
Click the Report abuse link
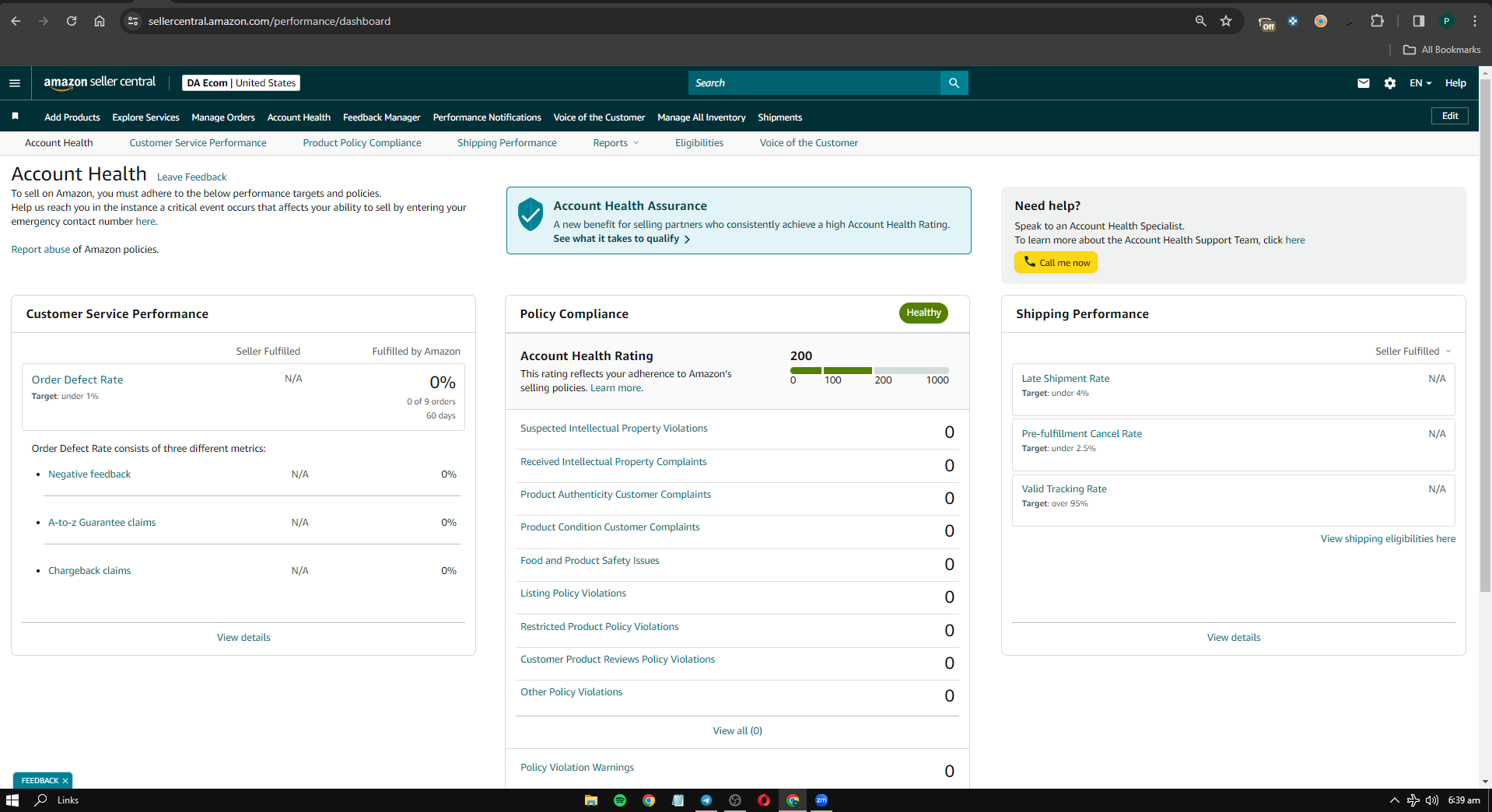pyautogui.click(x=40, y=250)
